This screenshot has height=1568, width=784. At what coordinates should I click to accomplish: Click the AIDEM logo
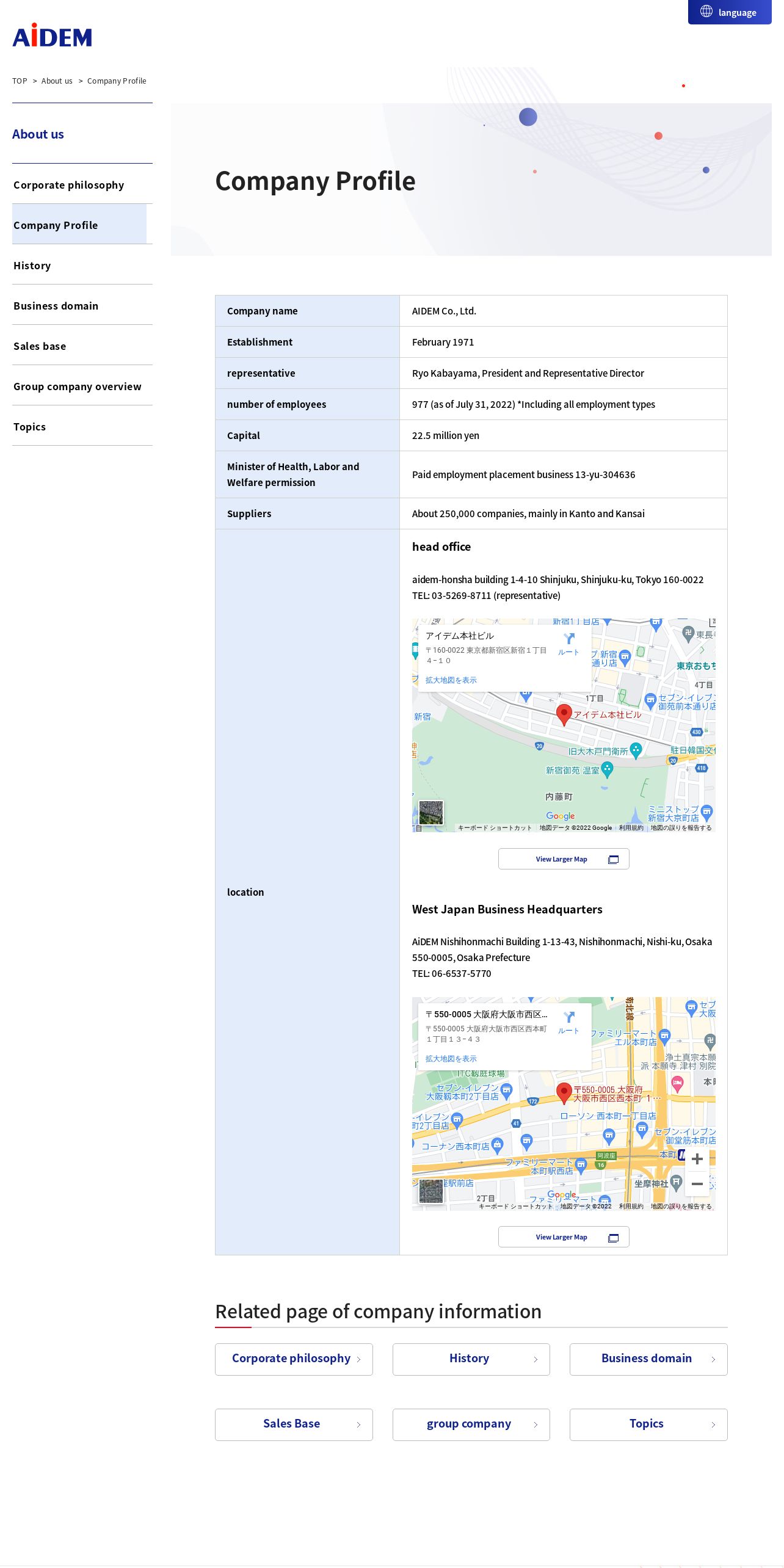tap(53, 36)
